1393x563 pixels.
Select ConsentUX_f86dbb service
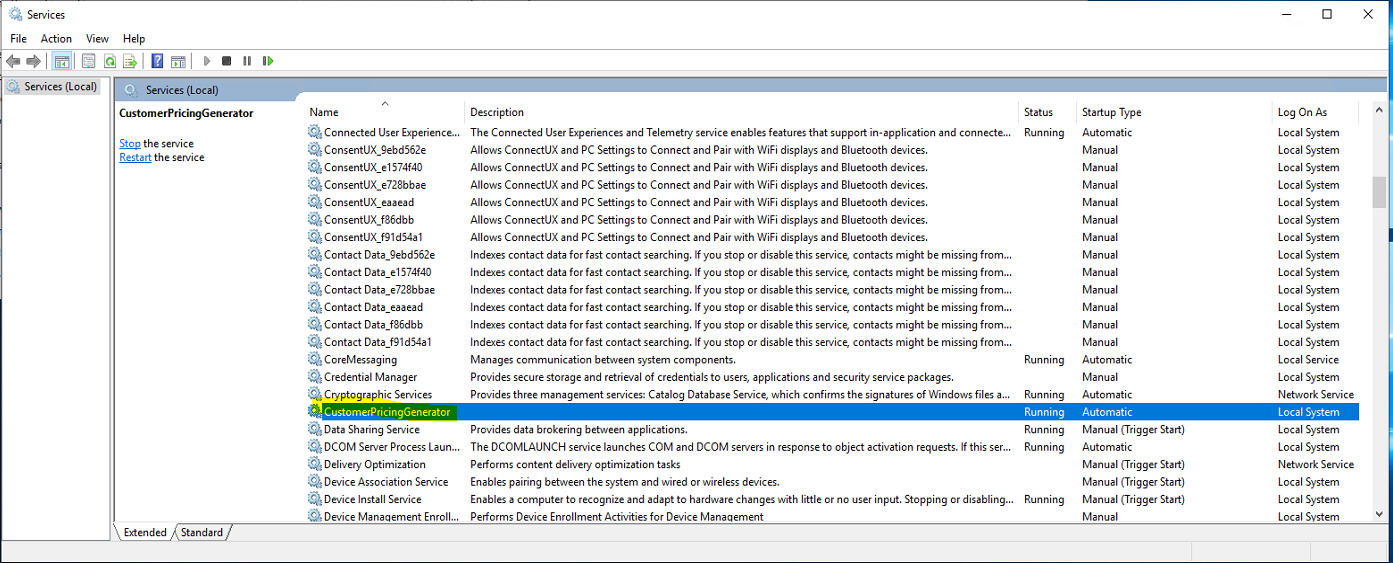pos(832,220)
